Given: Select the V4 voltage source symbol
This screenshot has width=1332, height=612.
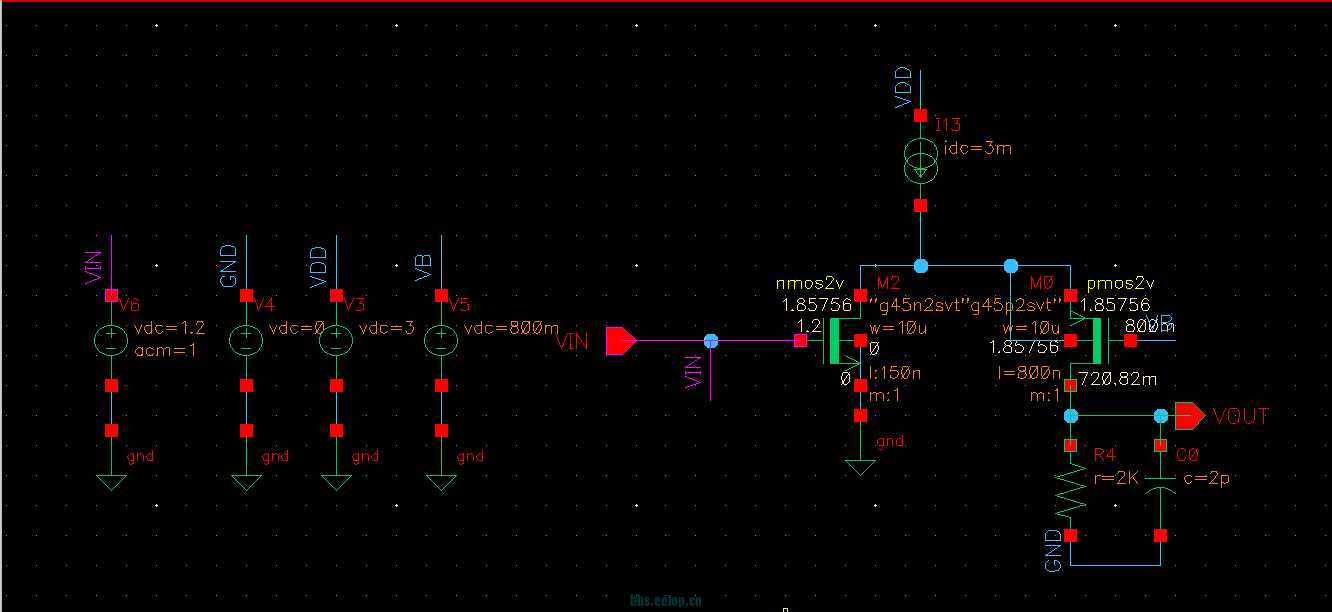Looking at the screenshot, I should 246,341.
